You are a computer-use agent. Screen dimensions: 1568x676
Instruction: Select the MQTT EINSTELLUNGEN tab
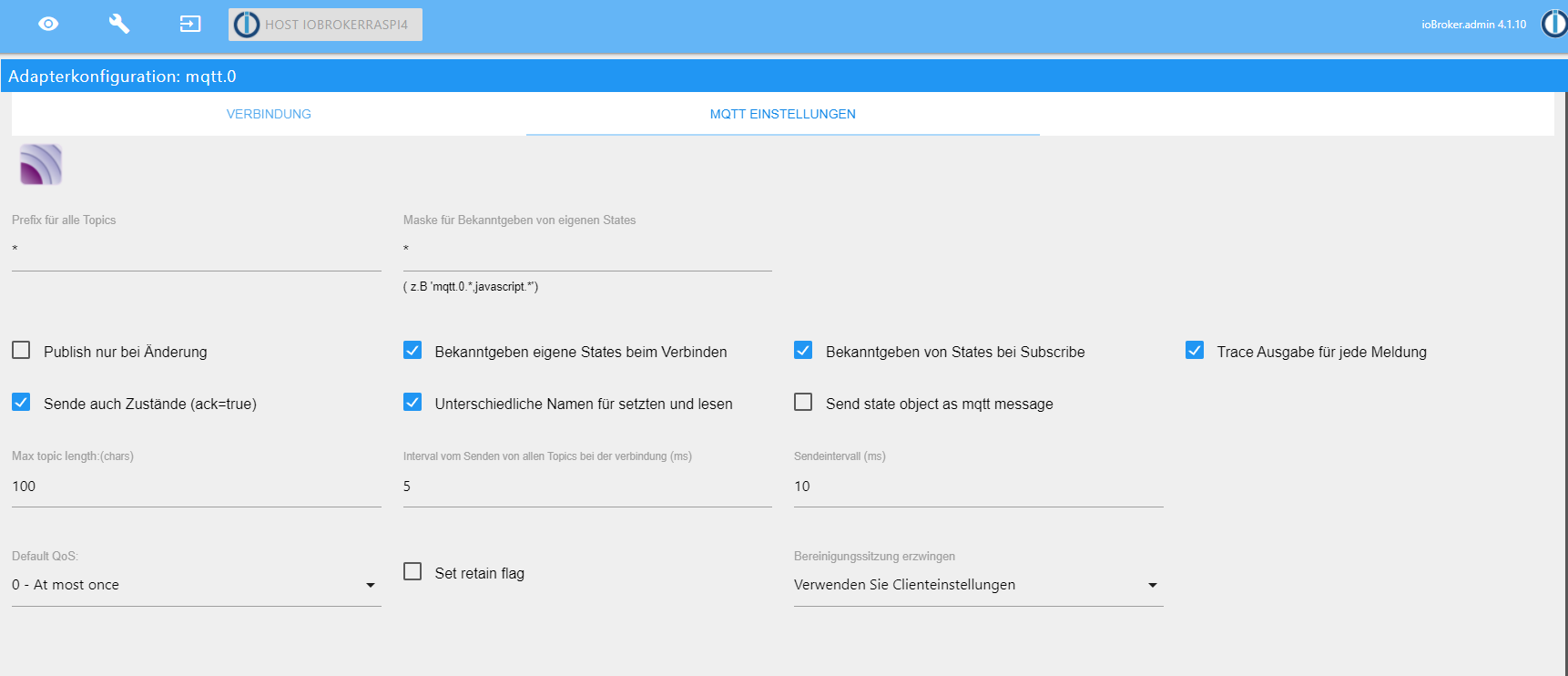[783, 114]
